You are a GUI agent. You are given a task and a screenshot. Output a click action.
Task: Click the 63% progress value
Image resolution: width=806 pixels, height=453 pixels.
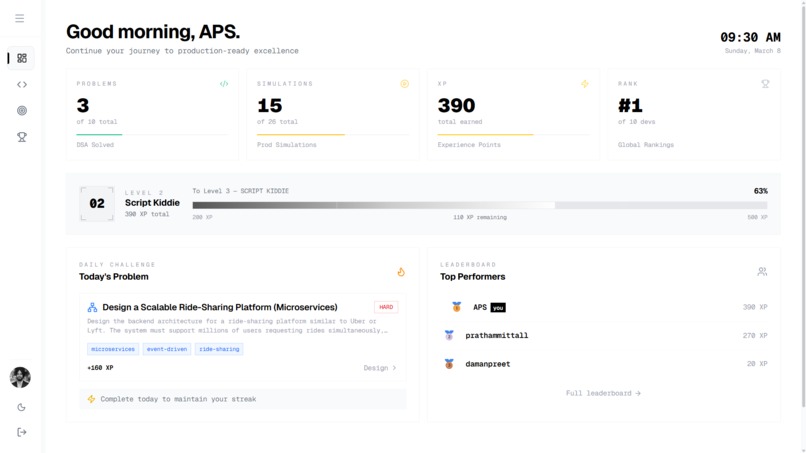761,191
